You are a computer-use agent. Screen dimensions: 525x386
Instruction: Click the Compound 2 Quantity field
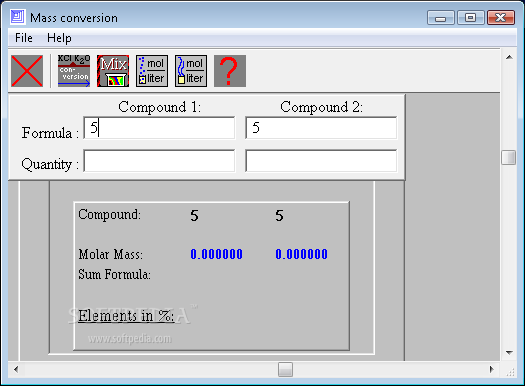321,161
